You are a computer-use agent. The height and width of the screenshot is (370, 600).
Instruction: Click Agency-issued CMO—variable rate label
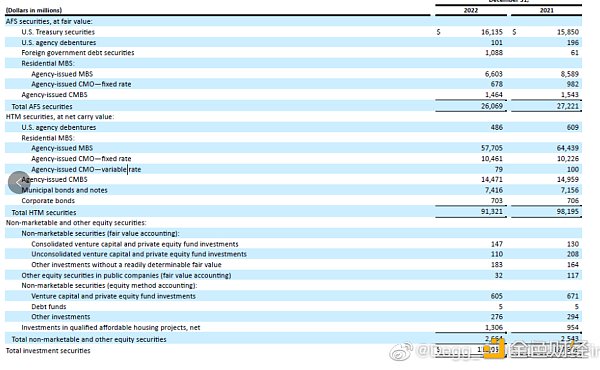[86, 169]
